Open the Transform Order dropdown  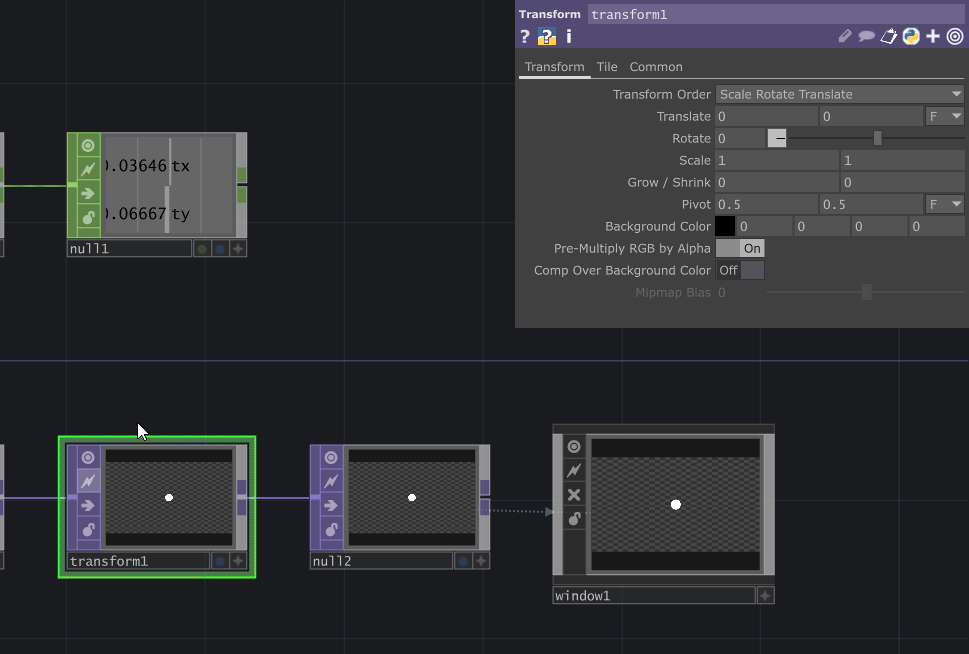coord(838,94)
